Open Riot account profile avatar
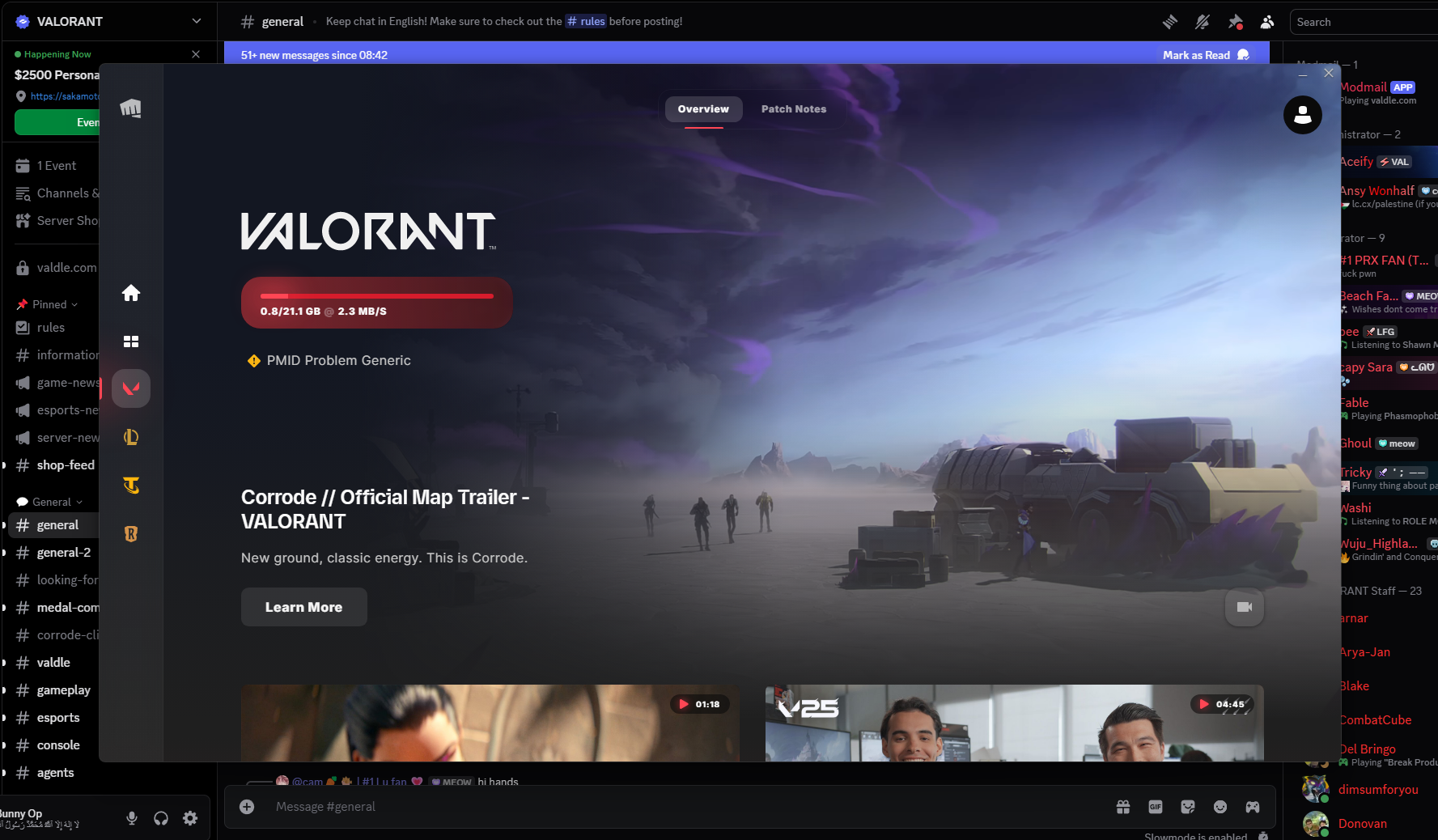This screenshot has width=1438, height=840. click(1303, 115)
